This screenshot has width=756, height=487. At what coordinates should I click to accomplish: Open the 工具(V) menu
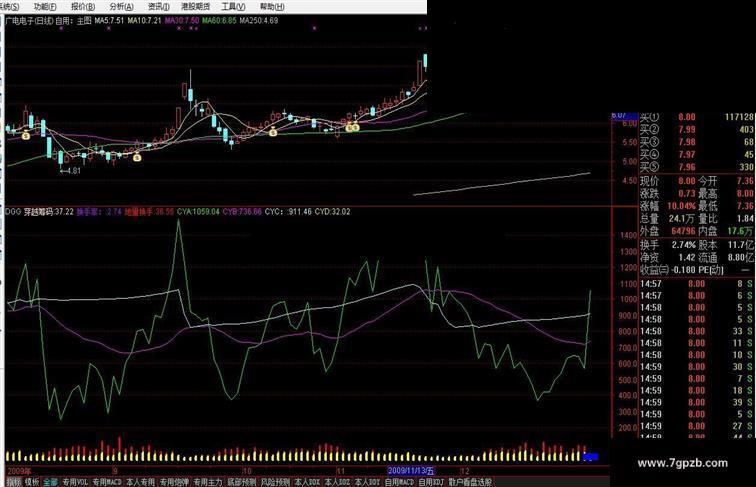coord(233,7)
